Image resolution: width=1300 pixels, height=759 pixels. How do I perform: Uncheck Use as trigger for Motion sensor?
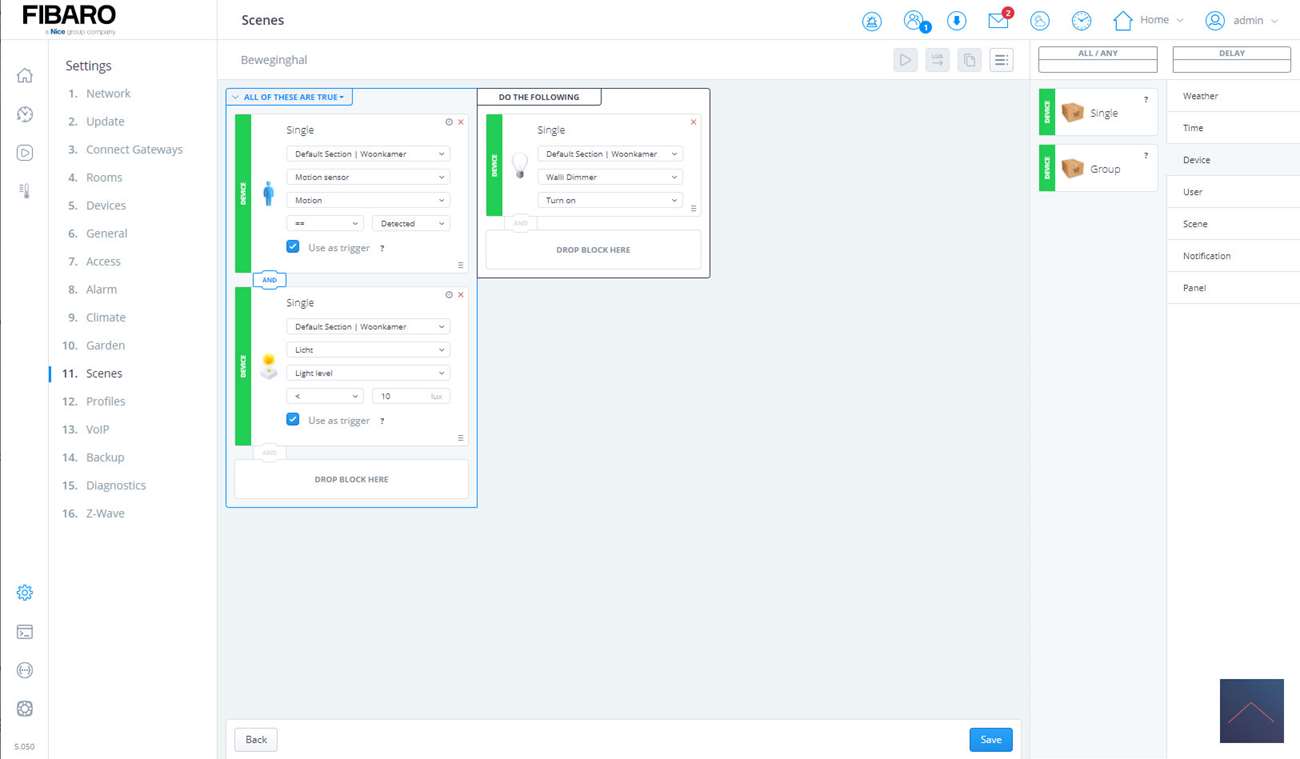(x=293, y=247)
